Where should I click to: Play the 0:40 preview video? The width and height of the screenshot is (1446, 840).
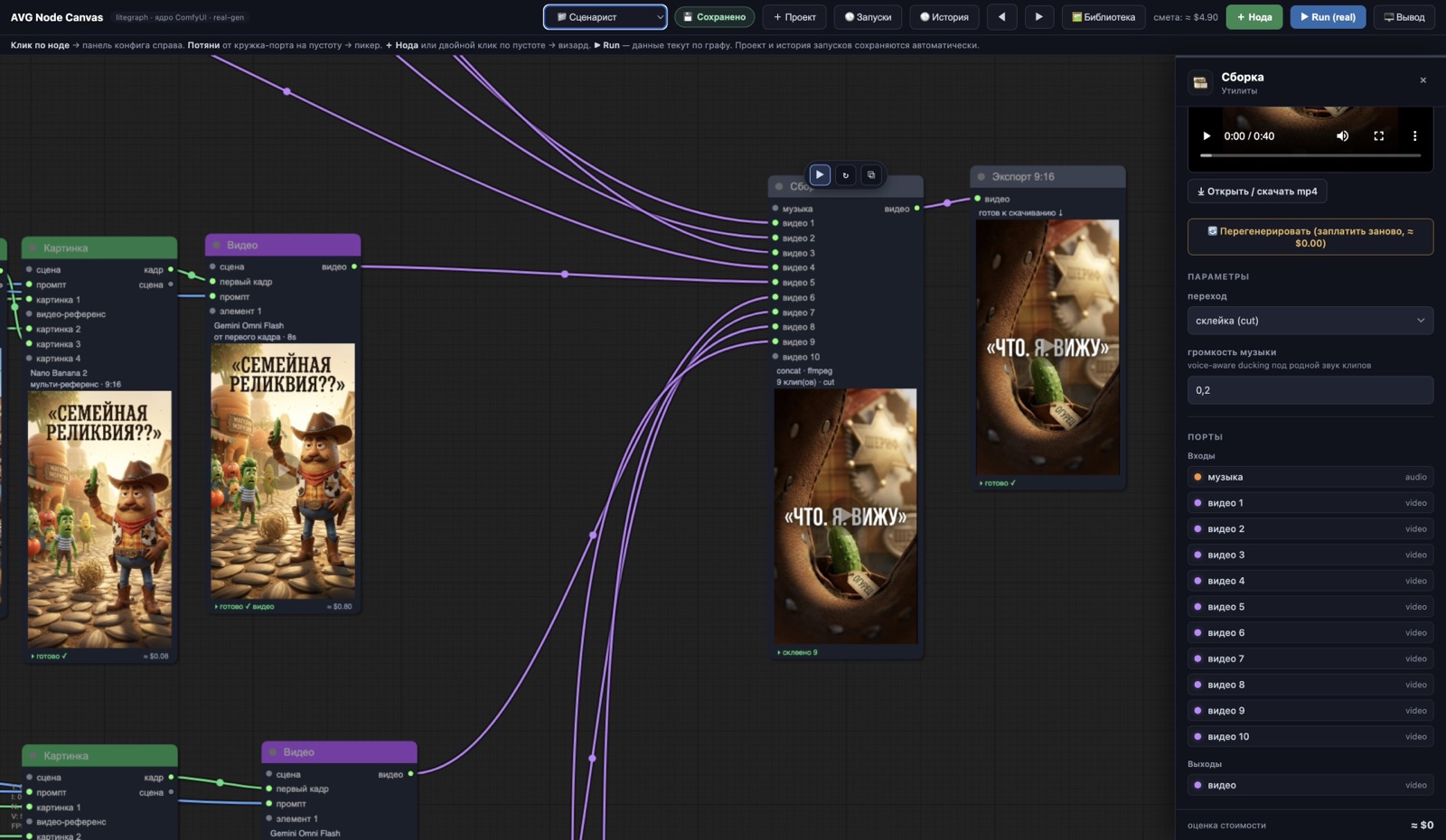(x=1207, y=136)
